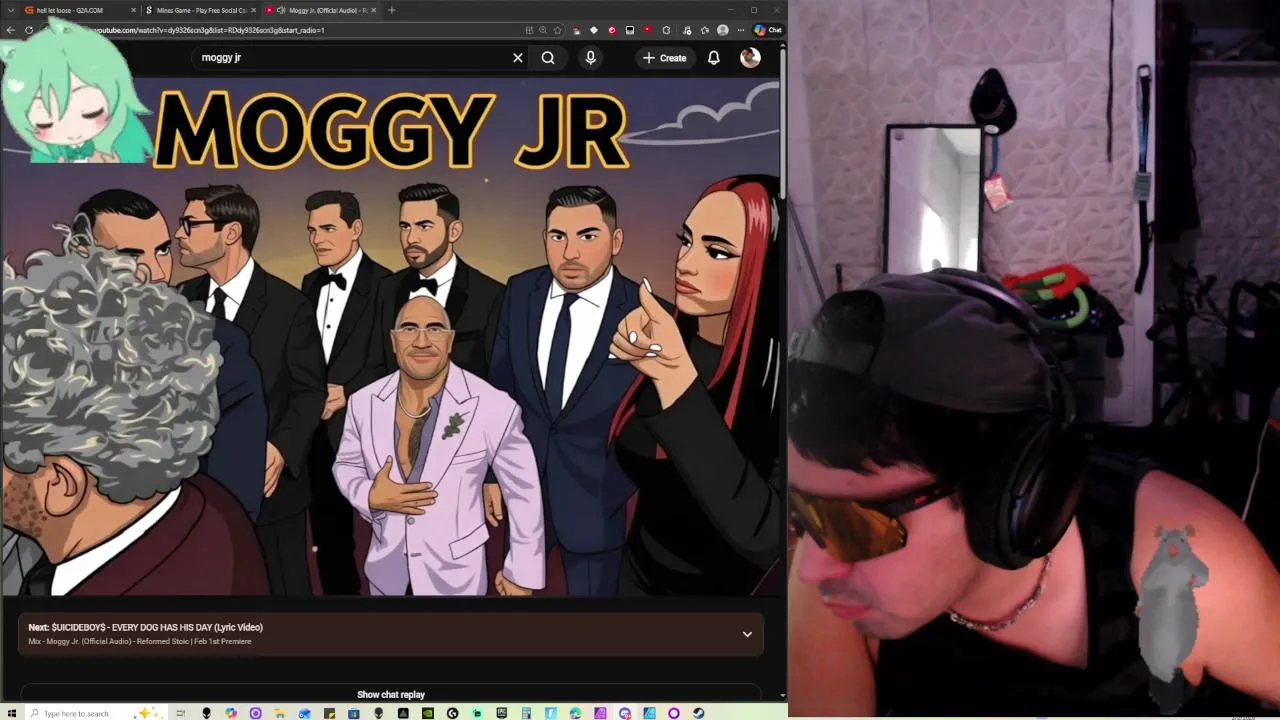Viewport: 1280px width, 720px height.
Task: Open the YouTube account avatar menu
Action: pos(750,58)
